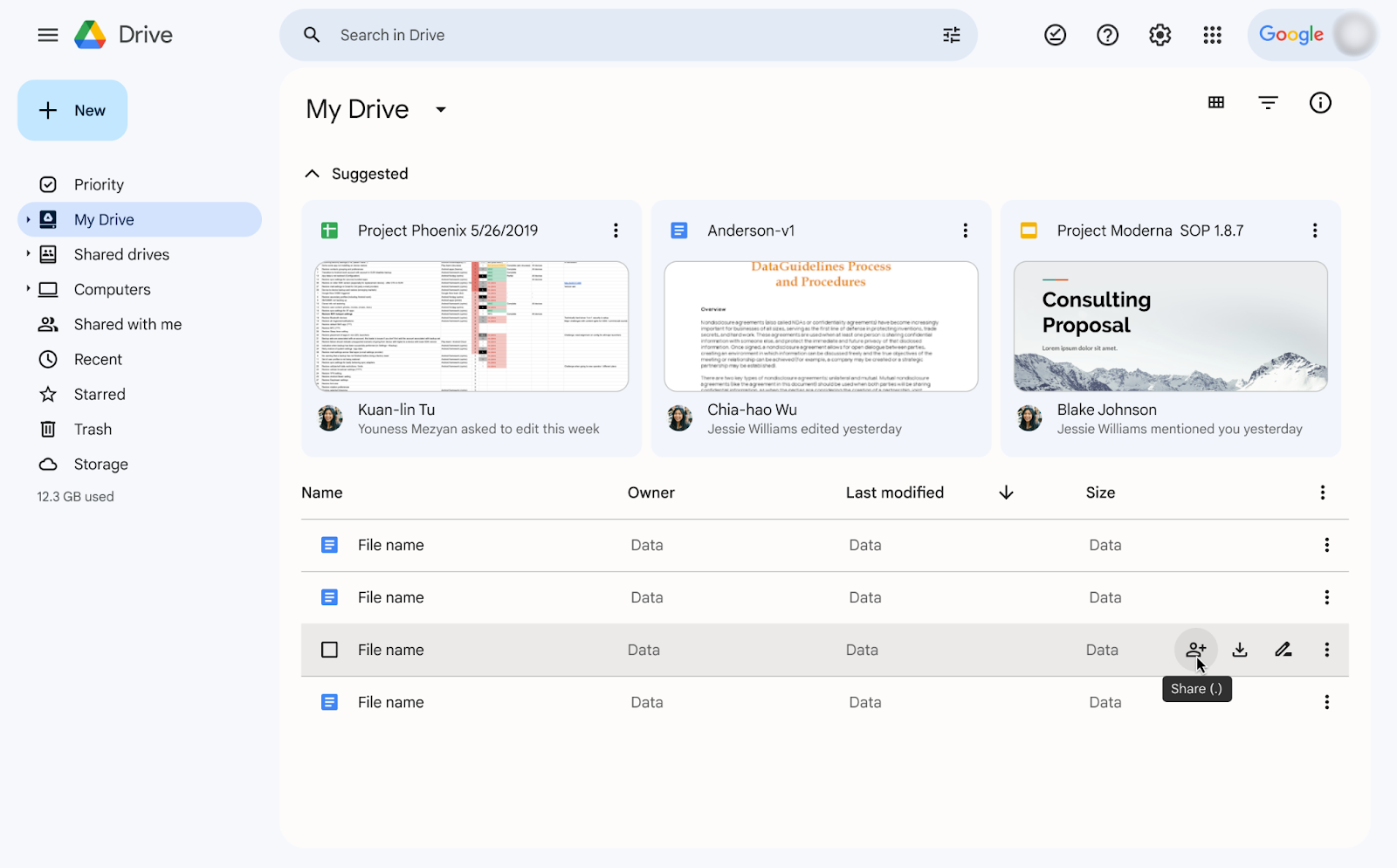Show the details info panel
The width and height of the screenshot is (1397, 868).
click(x=1321, y=103)
